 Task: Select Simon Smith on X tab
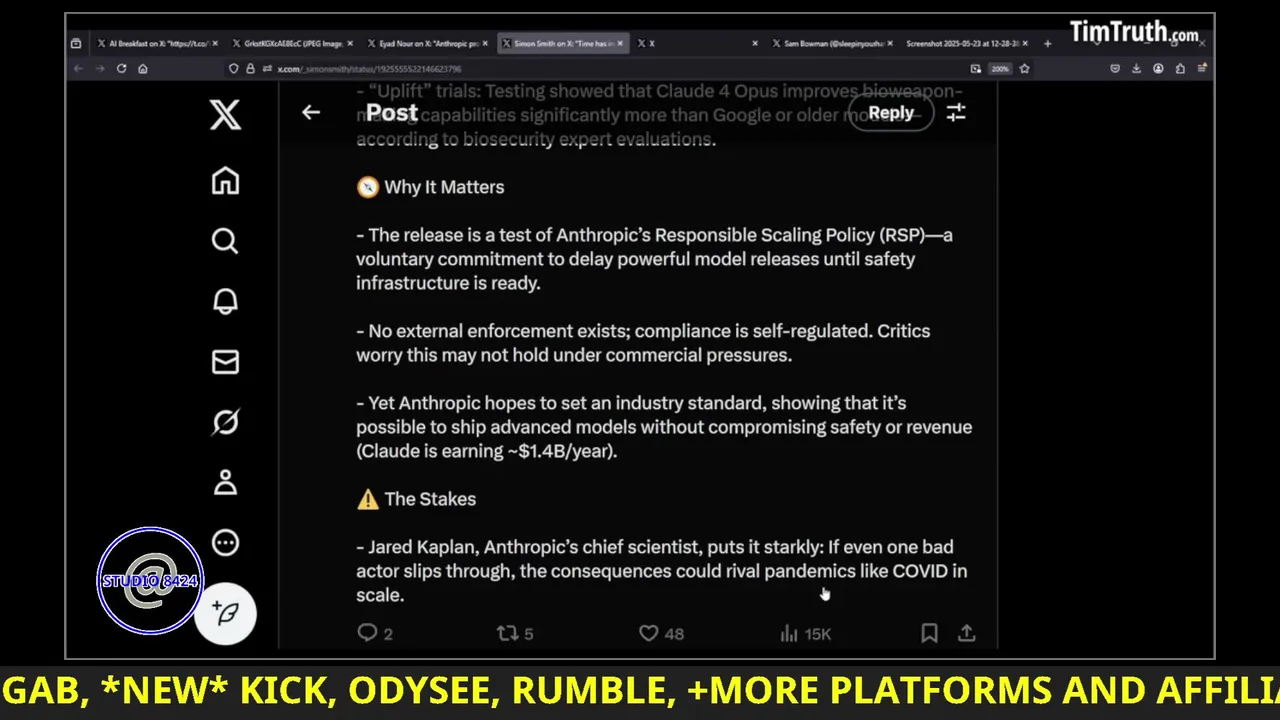point(563,44)
